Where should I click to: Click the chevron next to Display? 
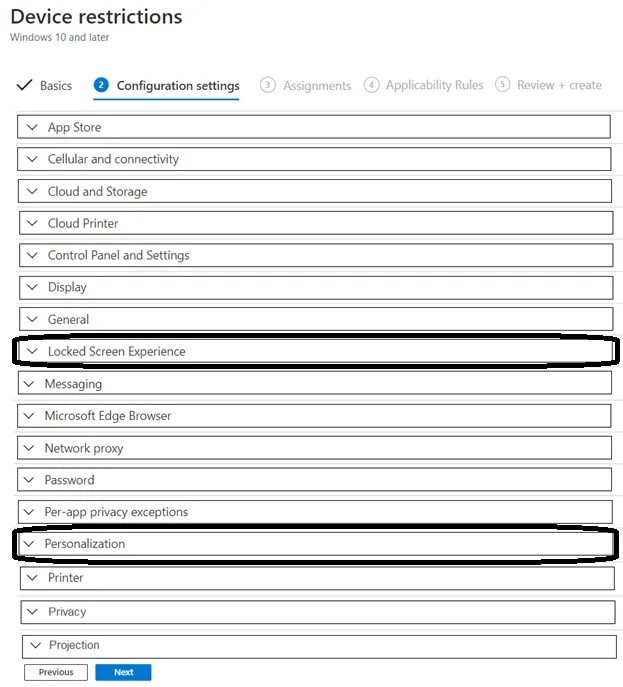point(32,287)
